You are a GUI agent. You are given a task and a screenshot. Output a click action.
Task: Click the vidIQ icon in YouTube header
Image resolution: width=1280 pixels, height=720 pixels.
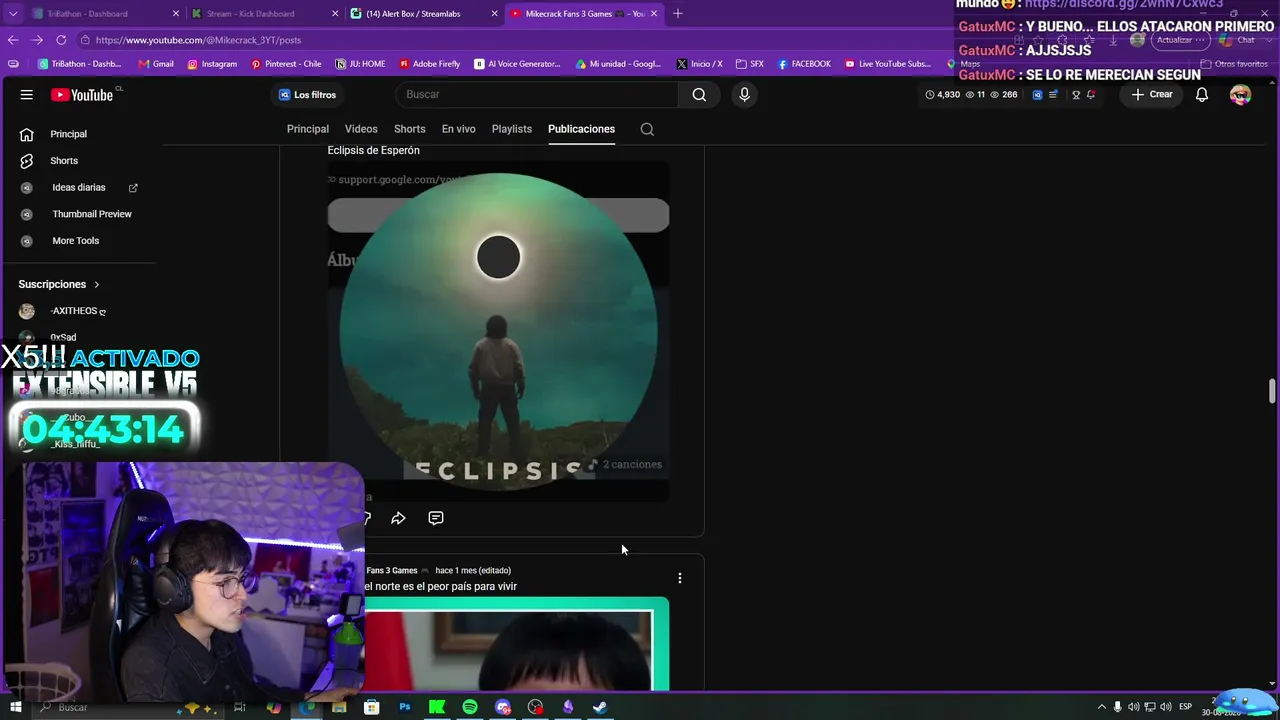(1037, 95)
